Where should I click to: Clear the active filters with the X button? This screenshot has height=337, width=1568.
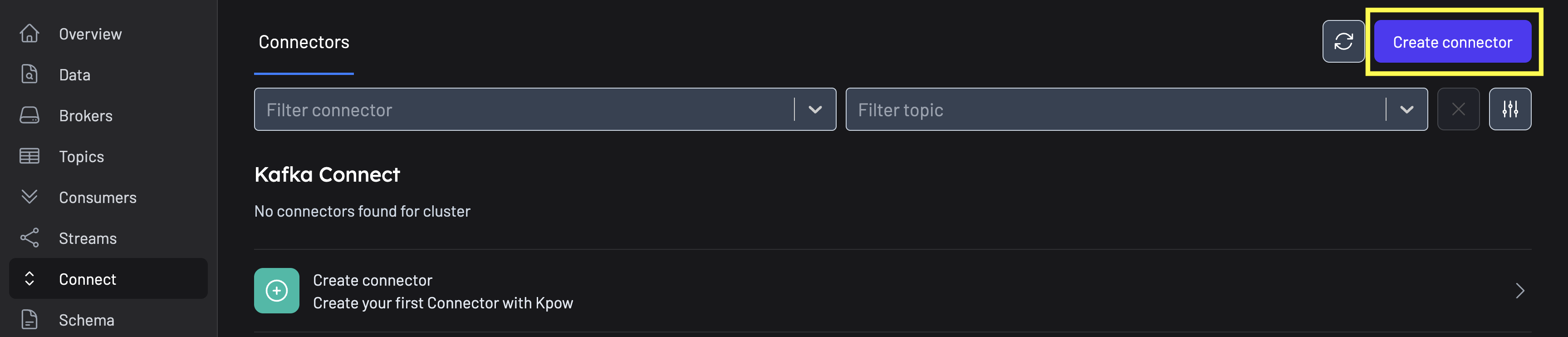click(1459, 109)
